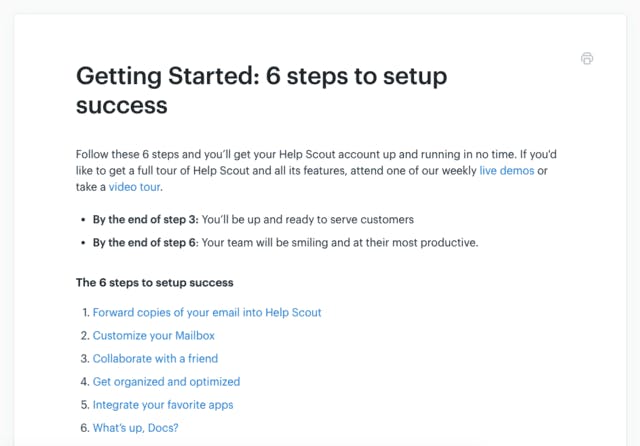The image size is (640, 446).
Task: Click the Getting Started article title
Action: (x=262, y=91)
